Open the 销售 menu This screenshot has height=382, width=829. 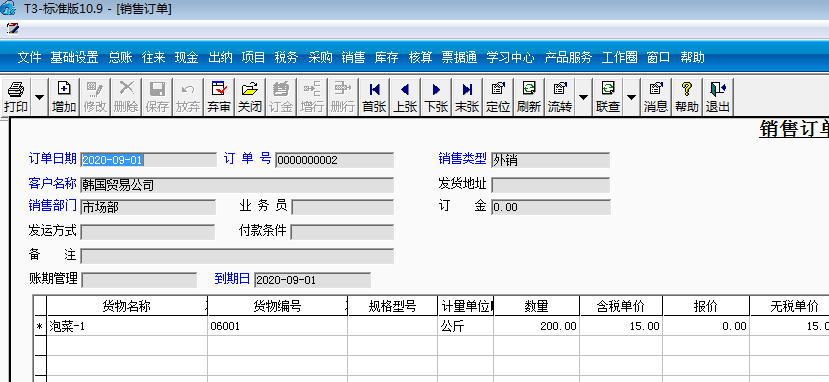(x=353, y=58)
